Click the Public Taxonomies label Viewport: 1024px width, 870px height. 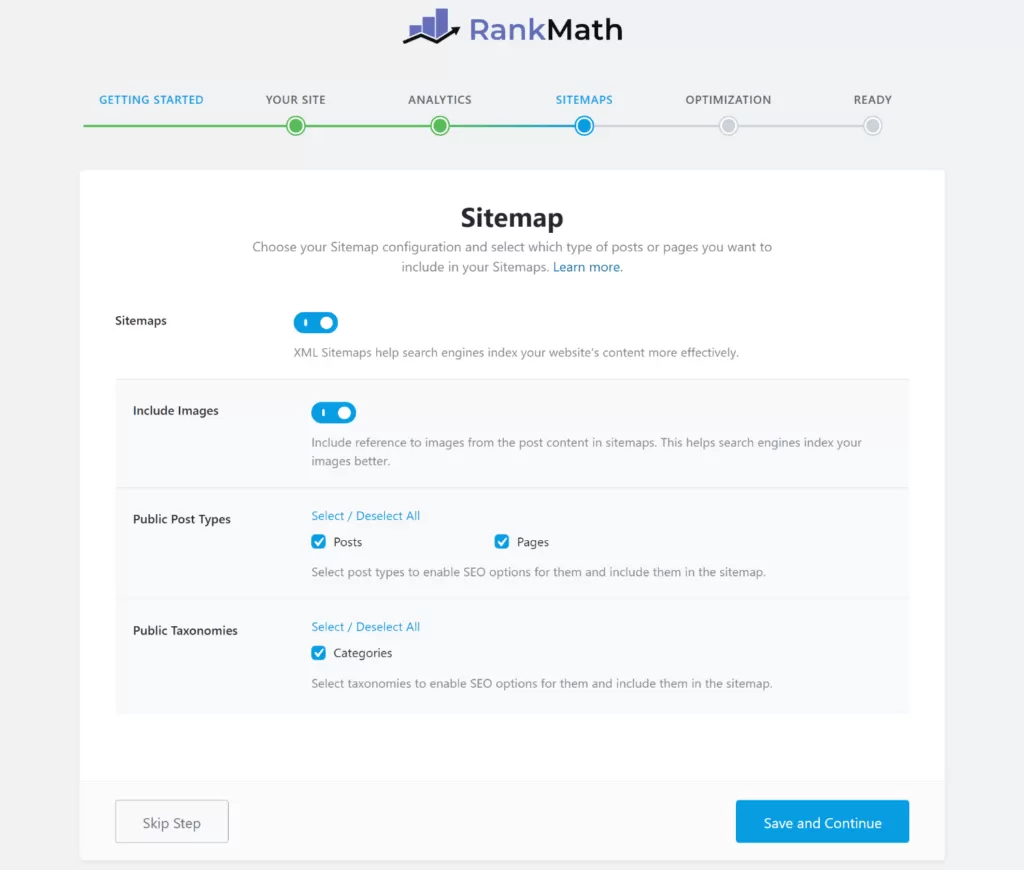tap(185, 631)
